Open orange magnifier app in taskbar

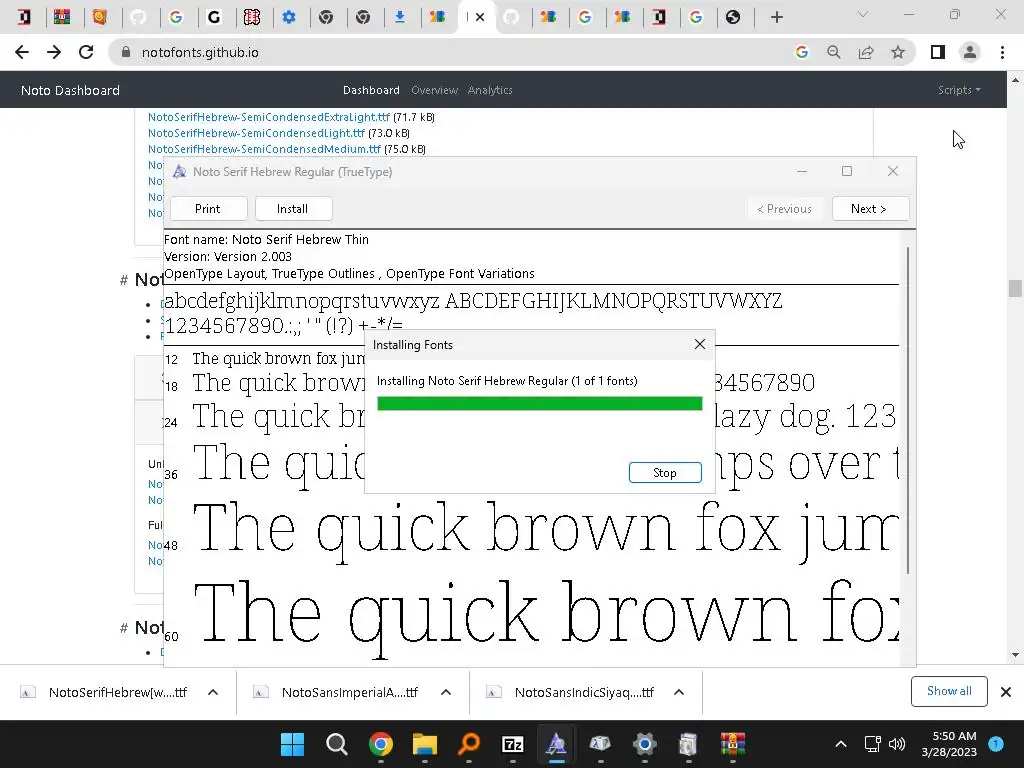(x=469, y=744)
